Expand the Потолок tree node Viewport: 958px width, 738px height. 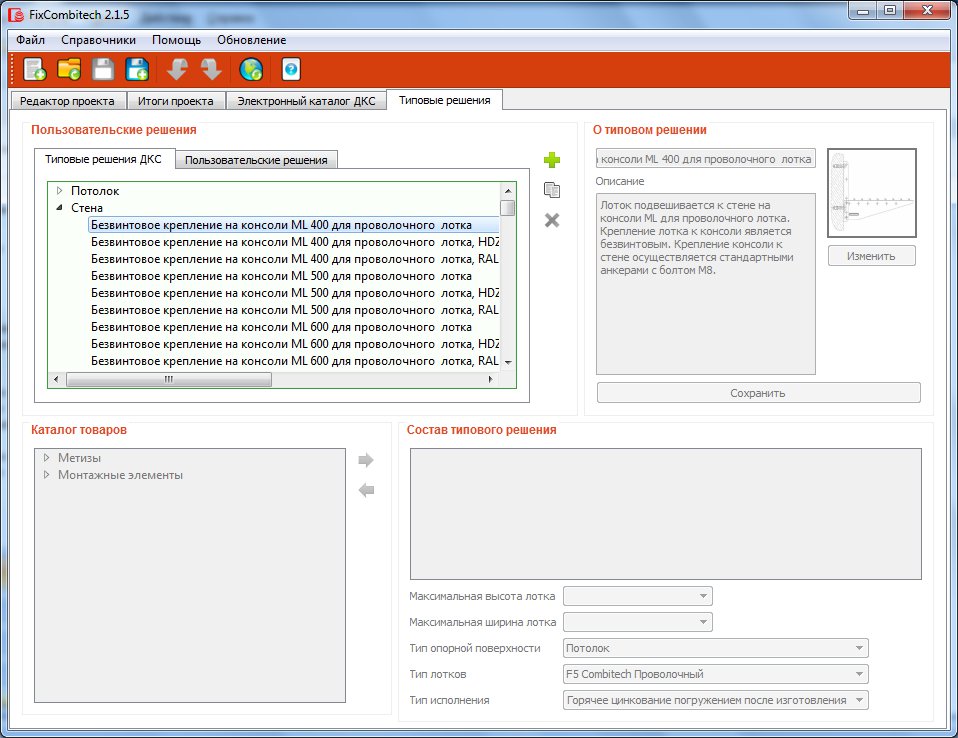60,191
